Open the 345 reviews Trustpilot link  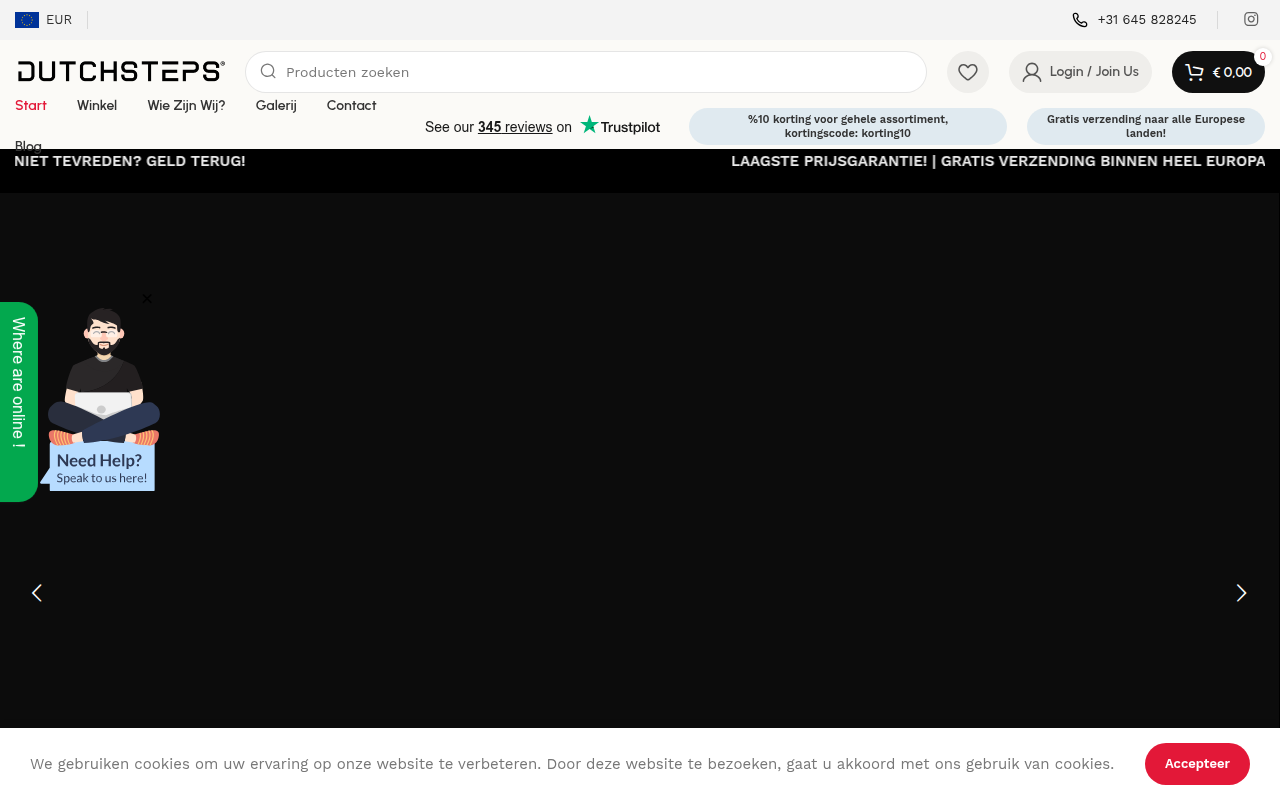tap(515, 127)
